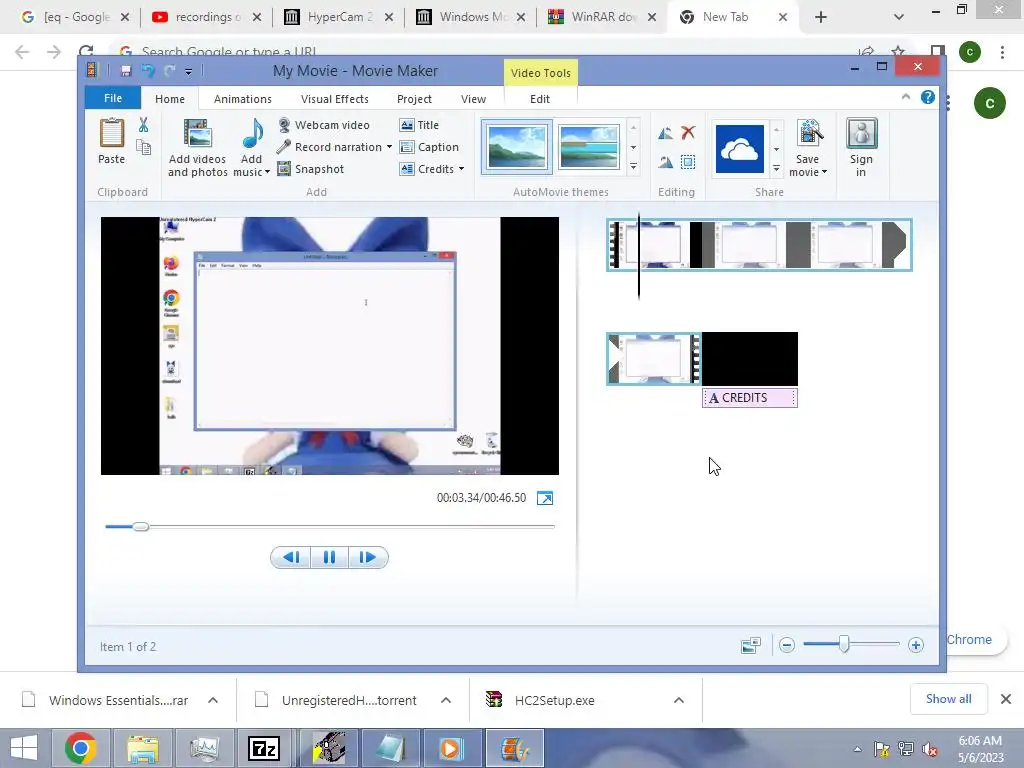Switch to HyperCam 2 Chrome tab

338,17
